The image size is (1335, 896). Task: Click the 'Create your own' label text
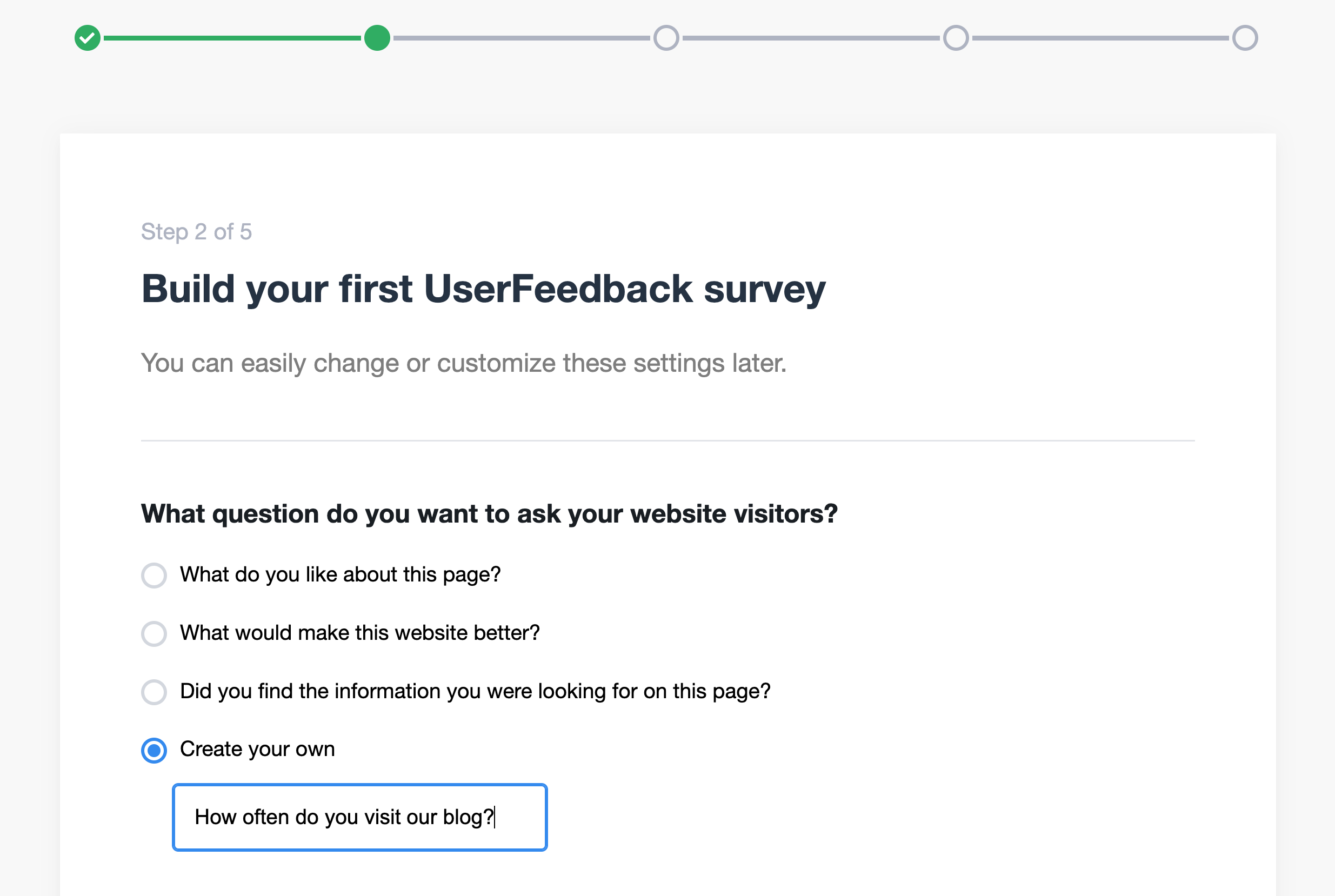pos(258,749)
